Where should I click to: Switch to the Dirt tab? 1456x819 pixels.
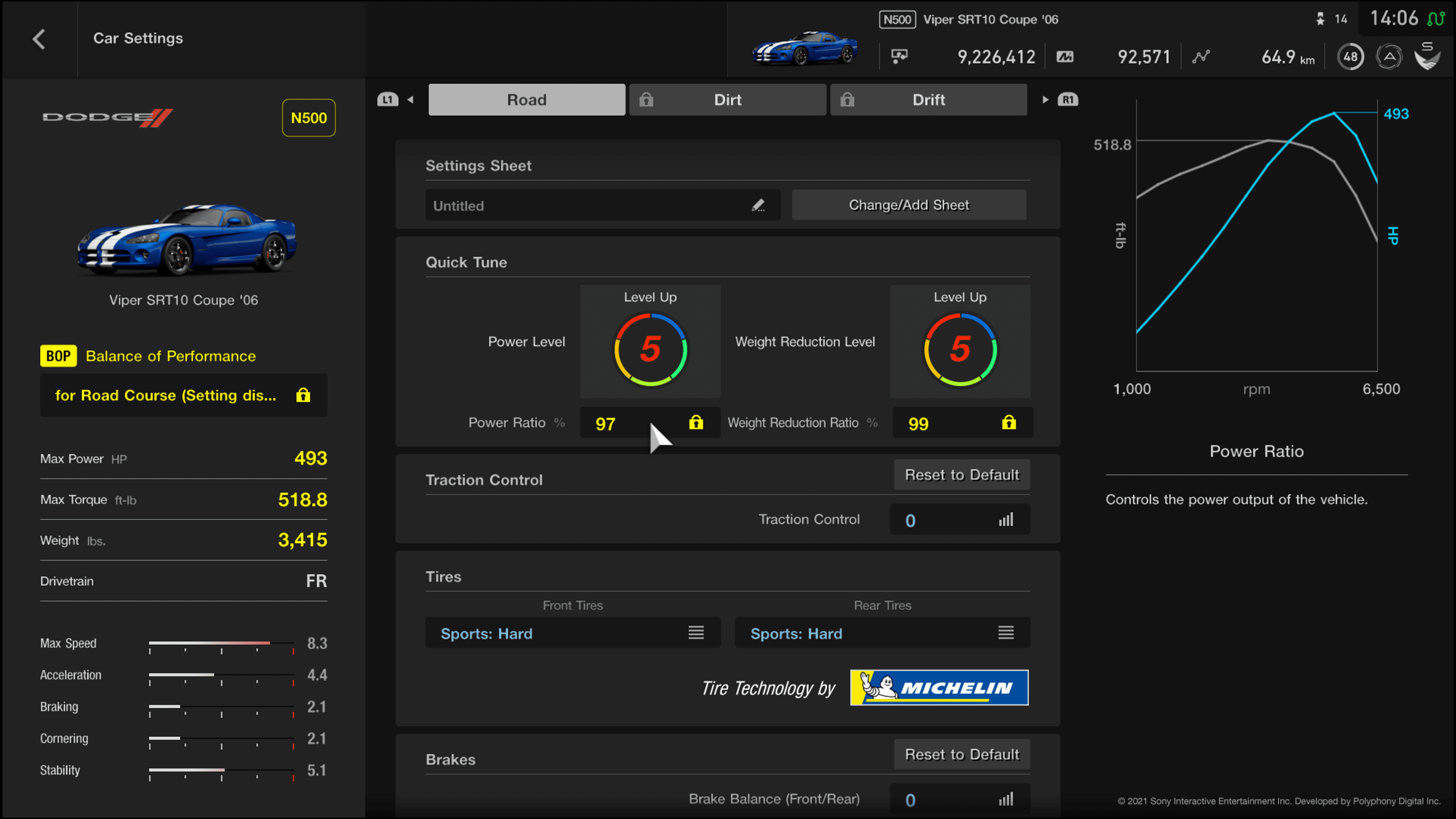coord(726,99)
